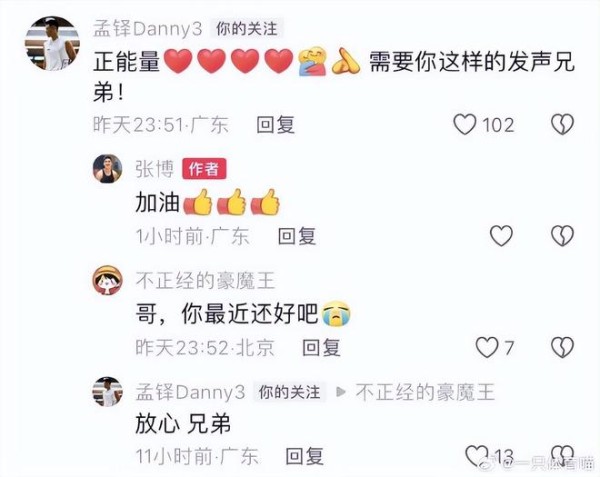Screen dimensions: 600x477
Task: Dislike 不正经的豪魔王's comment
Action: click(x=562, y=347)
